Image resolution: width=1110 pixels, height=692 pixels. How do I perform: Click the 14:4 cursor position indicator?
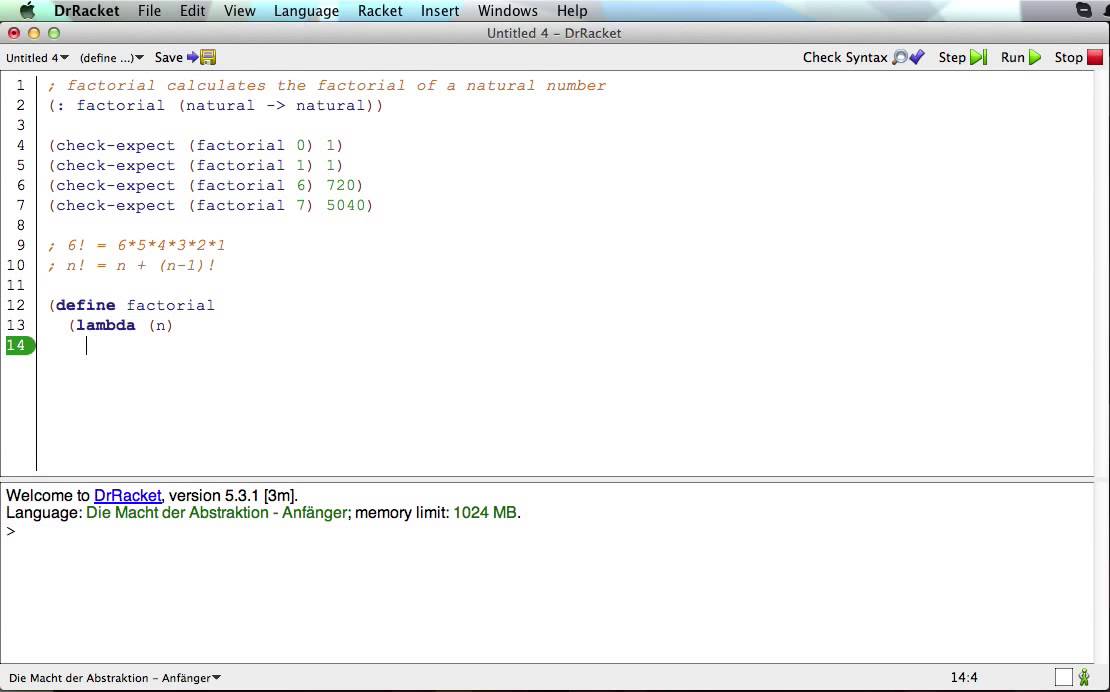click(x=963, y=677)
